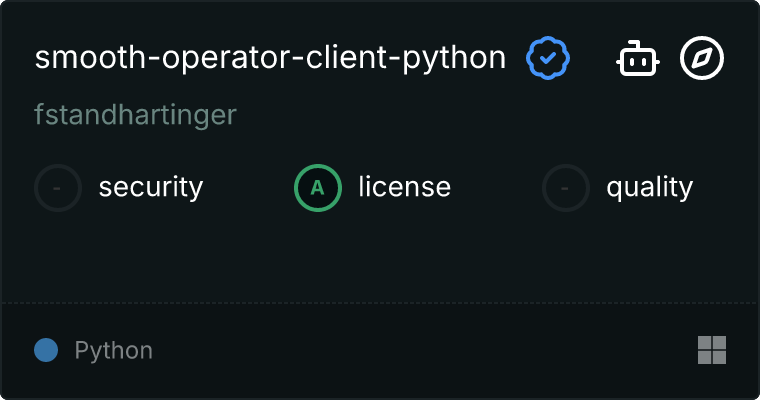Open the compass explore icon
760x400 pixels.
coord(702,59)
